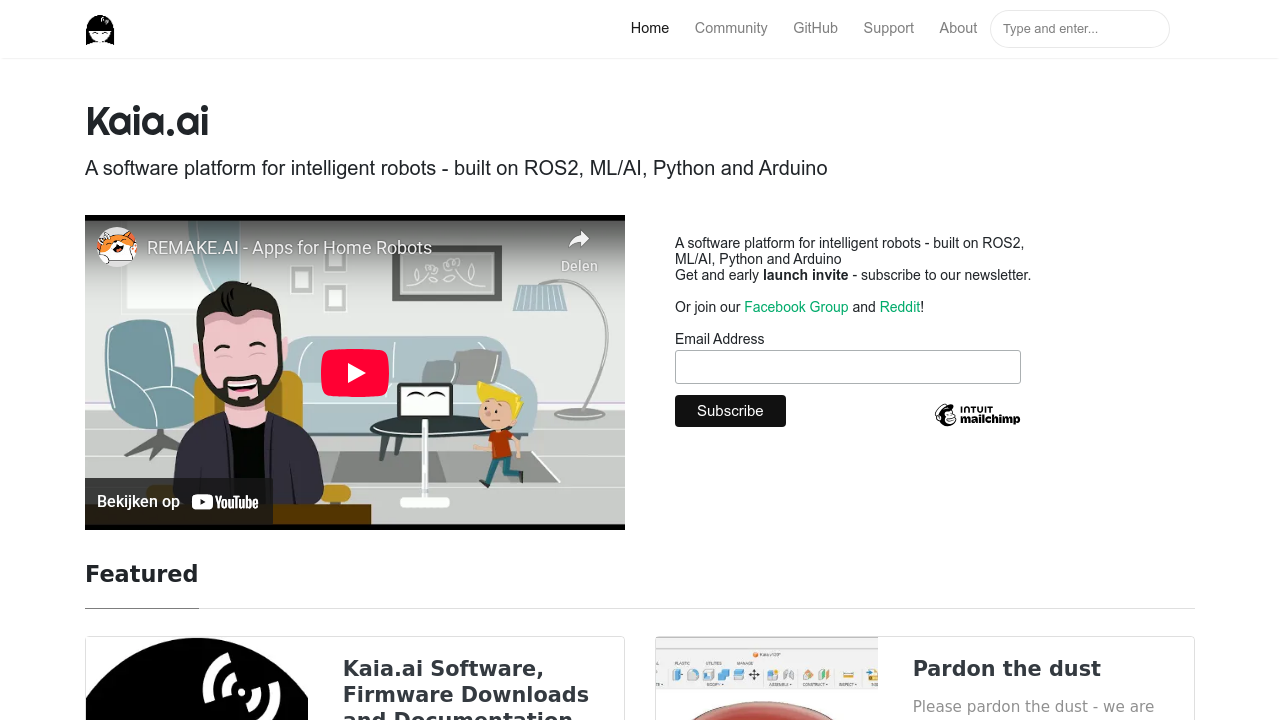Viewport: 1280px width, 720px height.
Task: Click the Facebook Group link
Action: (796, 307)
